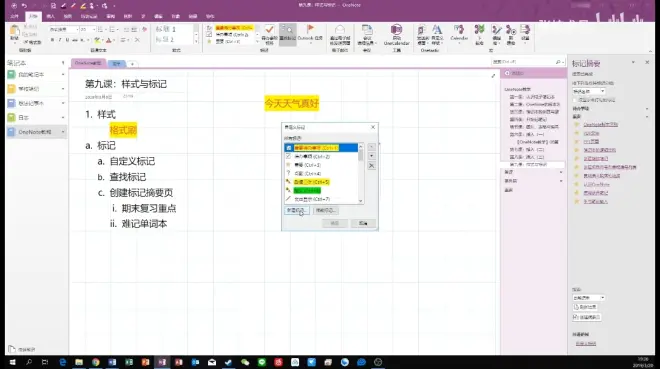Image resolution: width=660 pixels, height=369 pixels.
Task: Expand page to full view arrow icon
Action: (493, 76)
